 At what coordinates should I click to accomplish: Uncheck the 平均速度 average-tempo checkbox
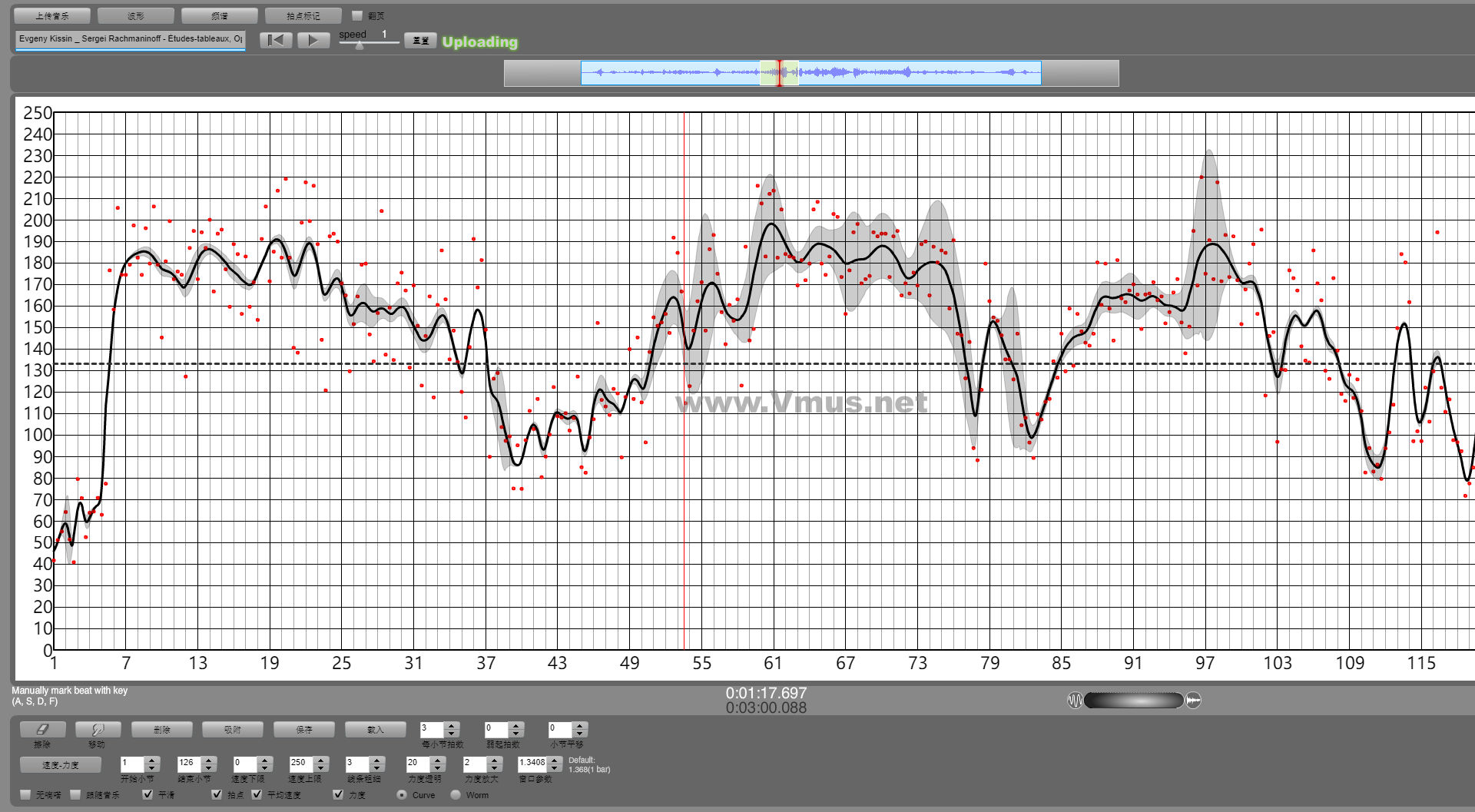pyautogui.click(x=257, y=794)
